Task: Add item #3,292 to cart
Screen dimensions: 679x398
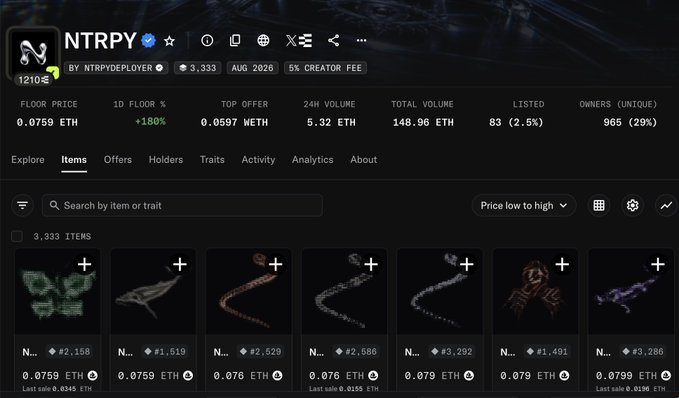Action: (x=466, y=264)
